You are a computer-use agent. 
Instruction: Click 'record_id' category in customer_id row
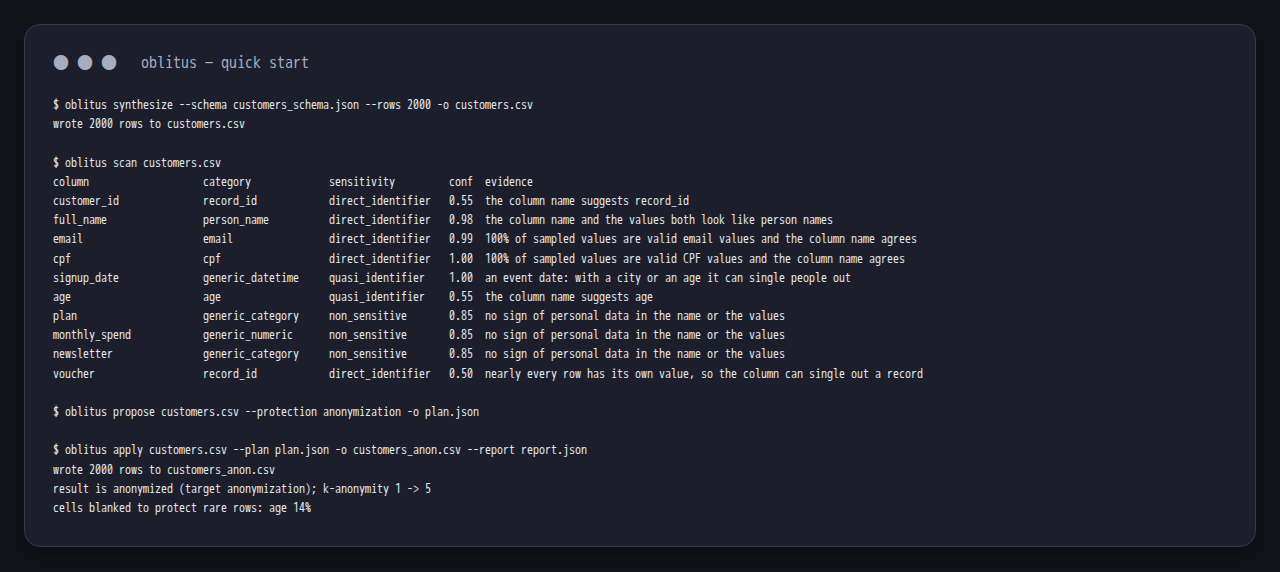[230, 201]
